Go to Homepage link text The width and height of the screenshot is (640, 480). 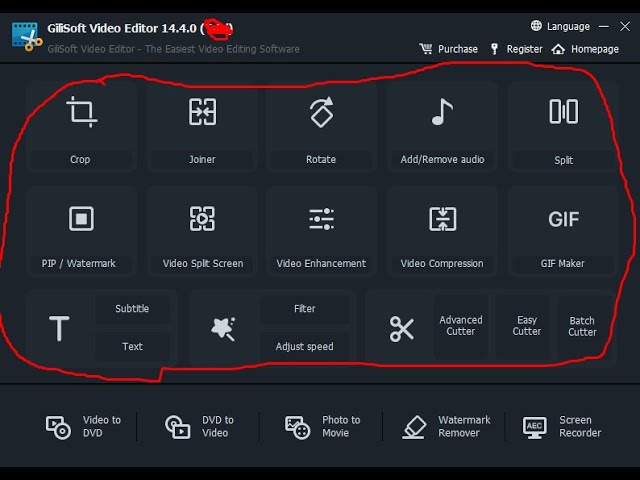(x=595, y=49)
